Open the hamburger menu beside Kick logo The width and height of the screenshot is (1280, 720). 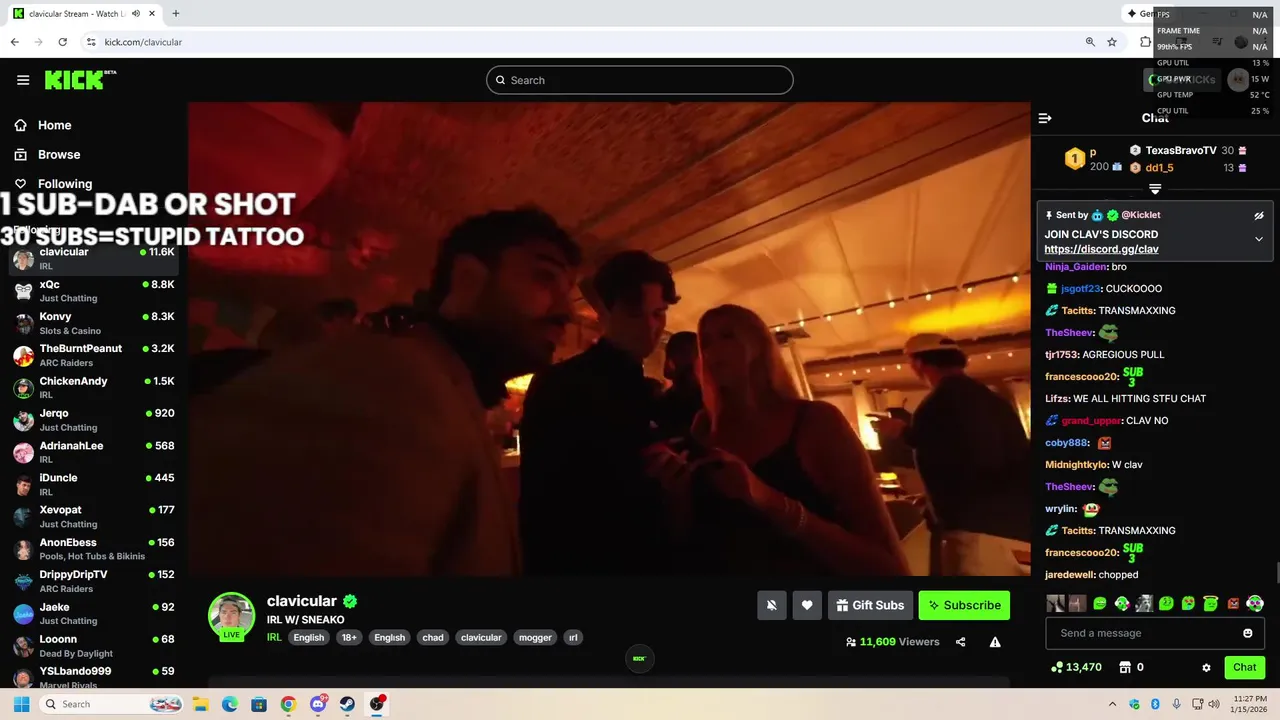click(23, 80)
